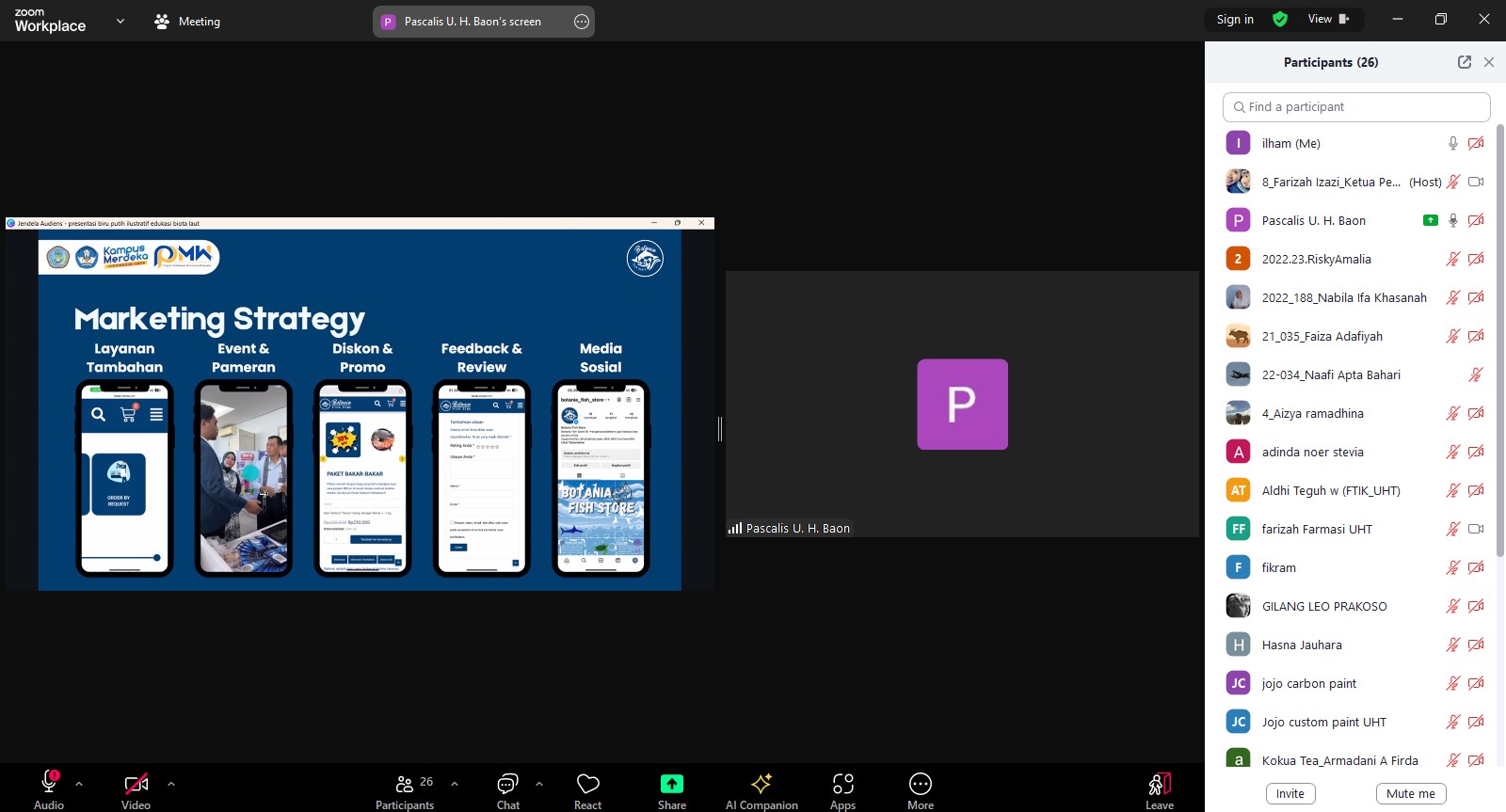Open the Meeting tab
This screenshot has width=1506, height=812.
187,21
